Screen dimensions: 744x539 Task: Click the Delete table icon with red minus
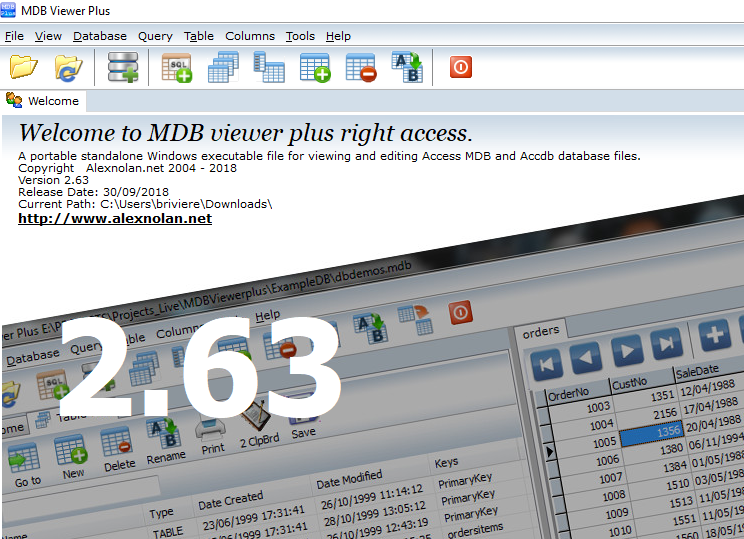point(361,67)
